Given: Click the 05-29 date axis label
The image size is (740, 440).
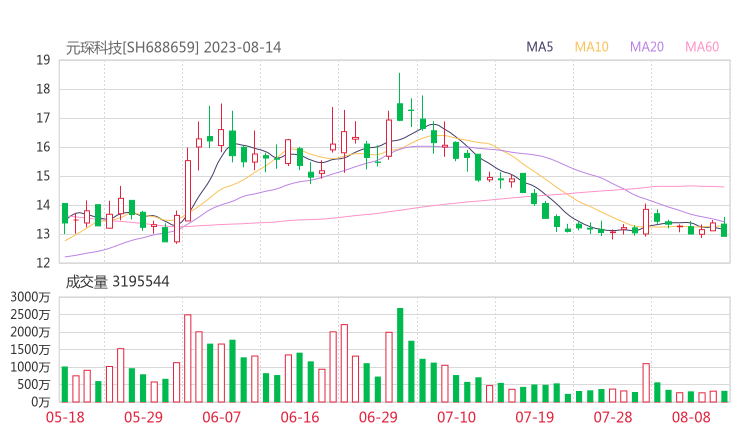Looking at the screenshot, I should tap(143, 417).
